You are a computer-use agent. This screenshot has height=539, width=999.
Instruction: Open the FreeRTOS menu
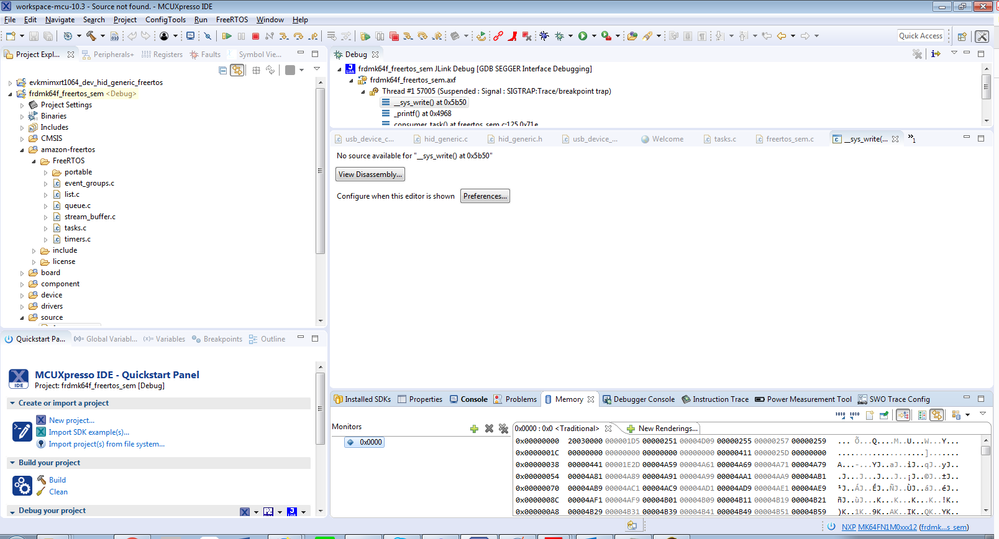click(x=231, y=20)
